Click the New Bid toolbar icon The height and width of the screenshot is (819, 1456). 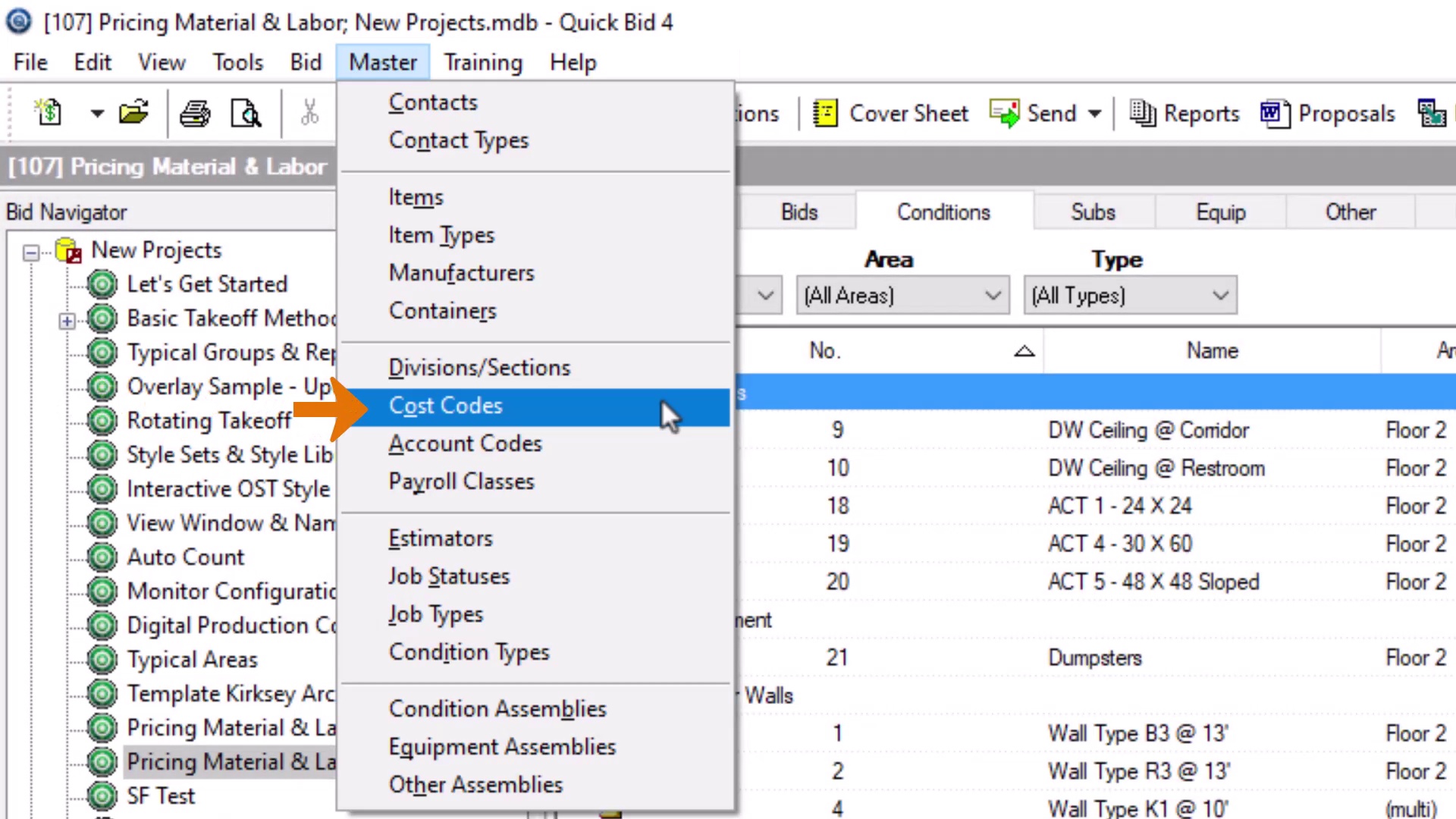click(x=49, y=113)
